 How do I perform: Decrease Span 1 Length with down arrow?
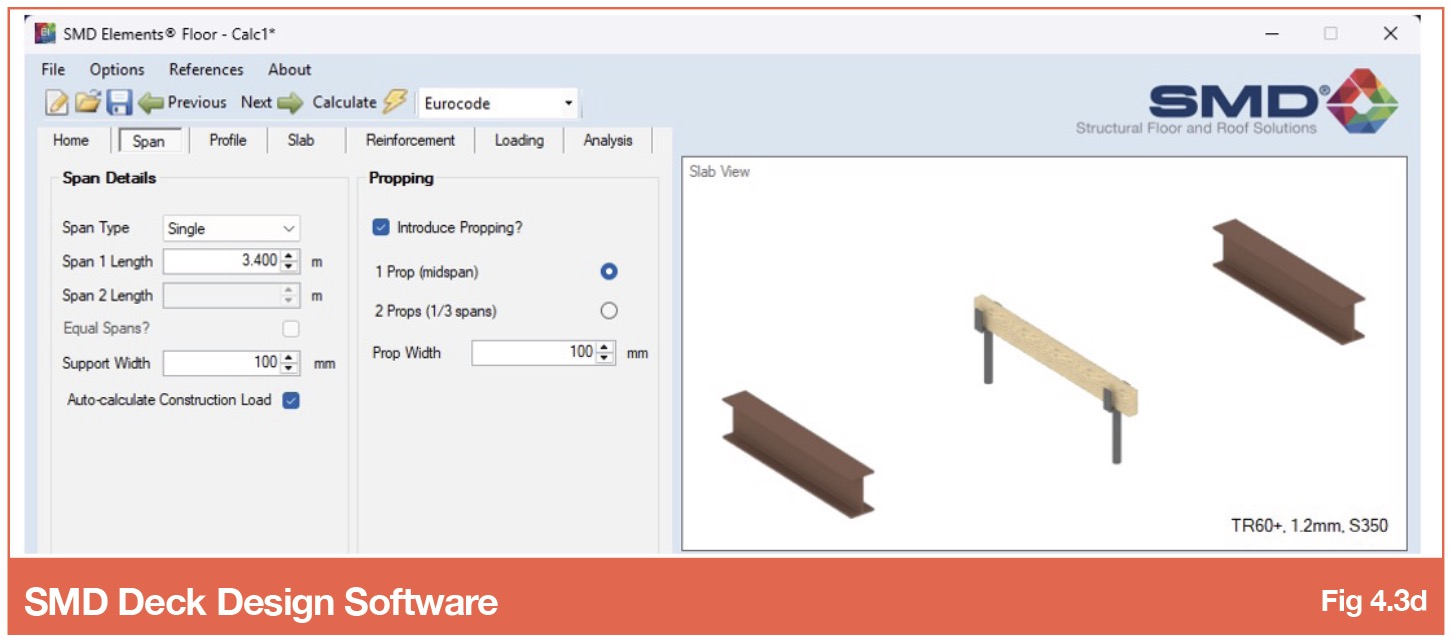coord(290,267)
